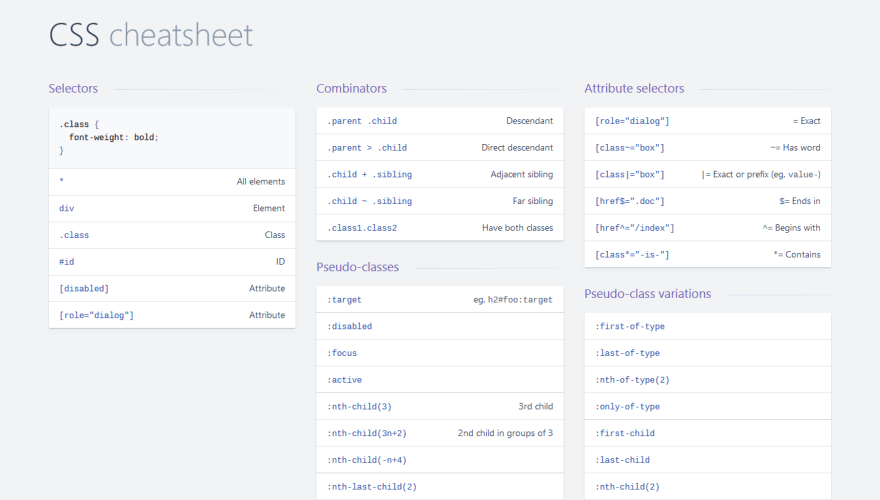Click the [disabled] attribute row
The image size is (880, 500).
(171, 289)
